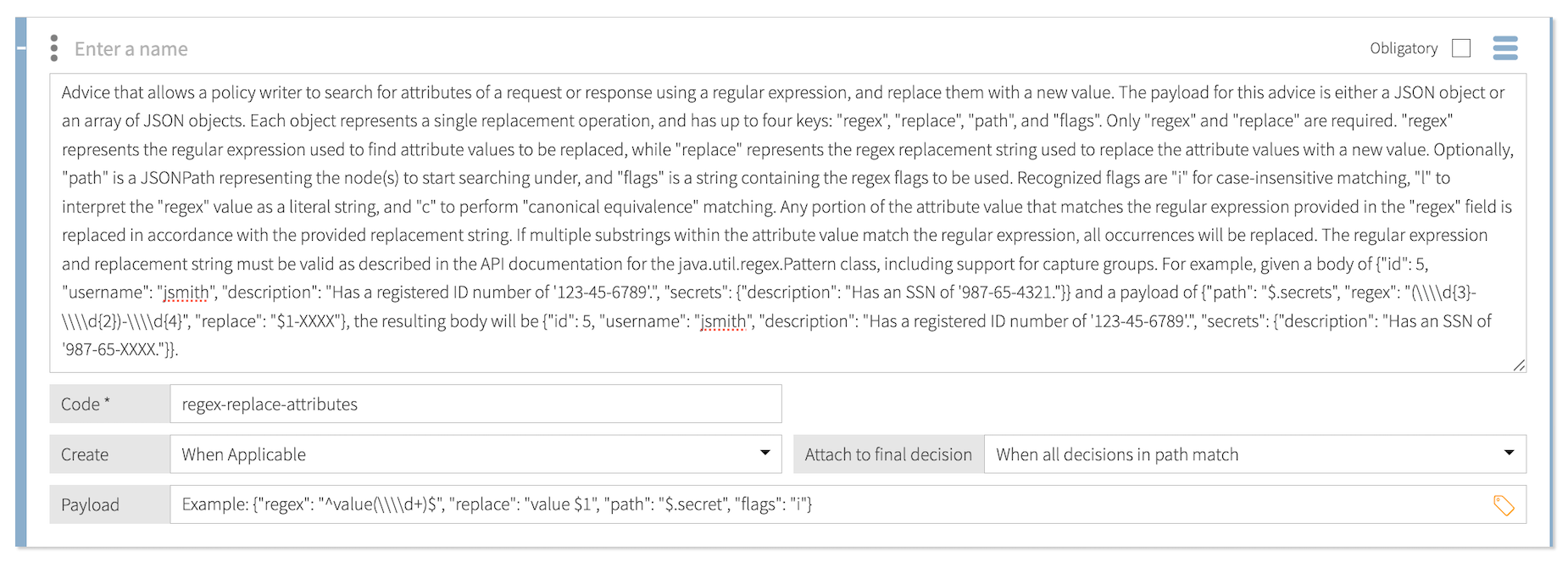Image resolution: width=1568 pixels, height=568 pixels.
Task: Click the Code field label
Action: (x=85, y=404)
